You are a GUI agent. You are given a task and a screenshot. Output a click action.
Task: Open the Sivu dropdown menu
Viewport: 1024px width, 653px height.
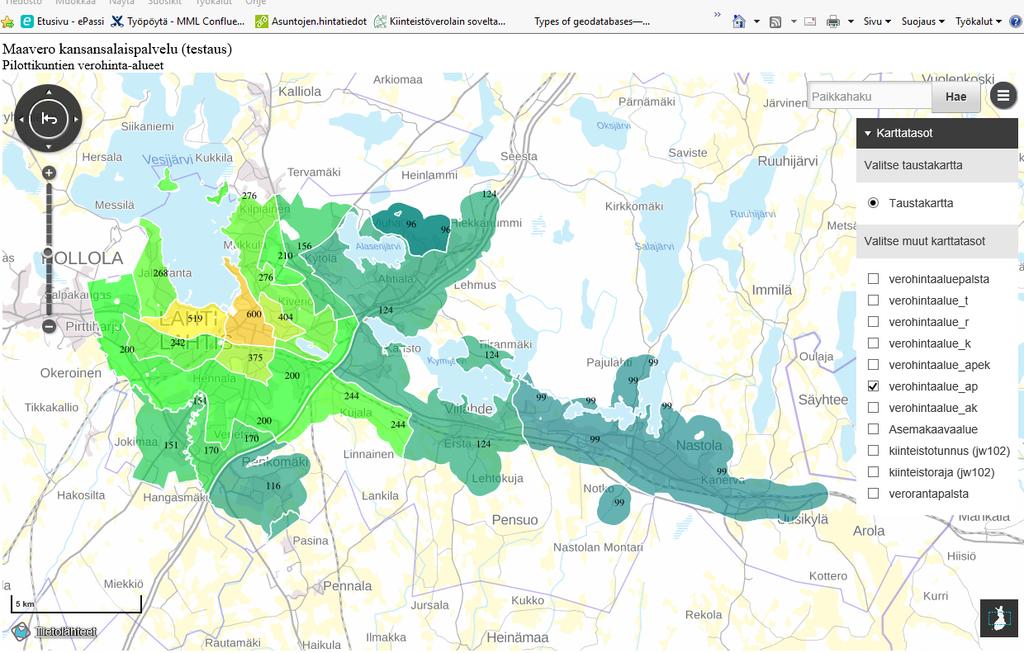point(876,22)
